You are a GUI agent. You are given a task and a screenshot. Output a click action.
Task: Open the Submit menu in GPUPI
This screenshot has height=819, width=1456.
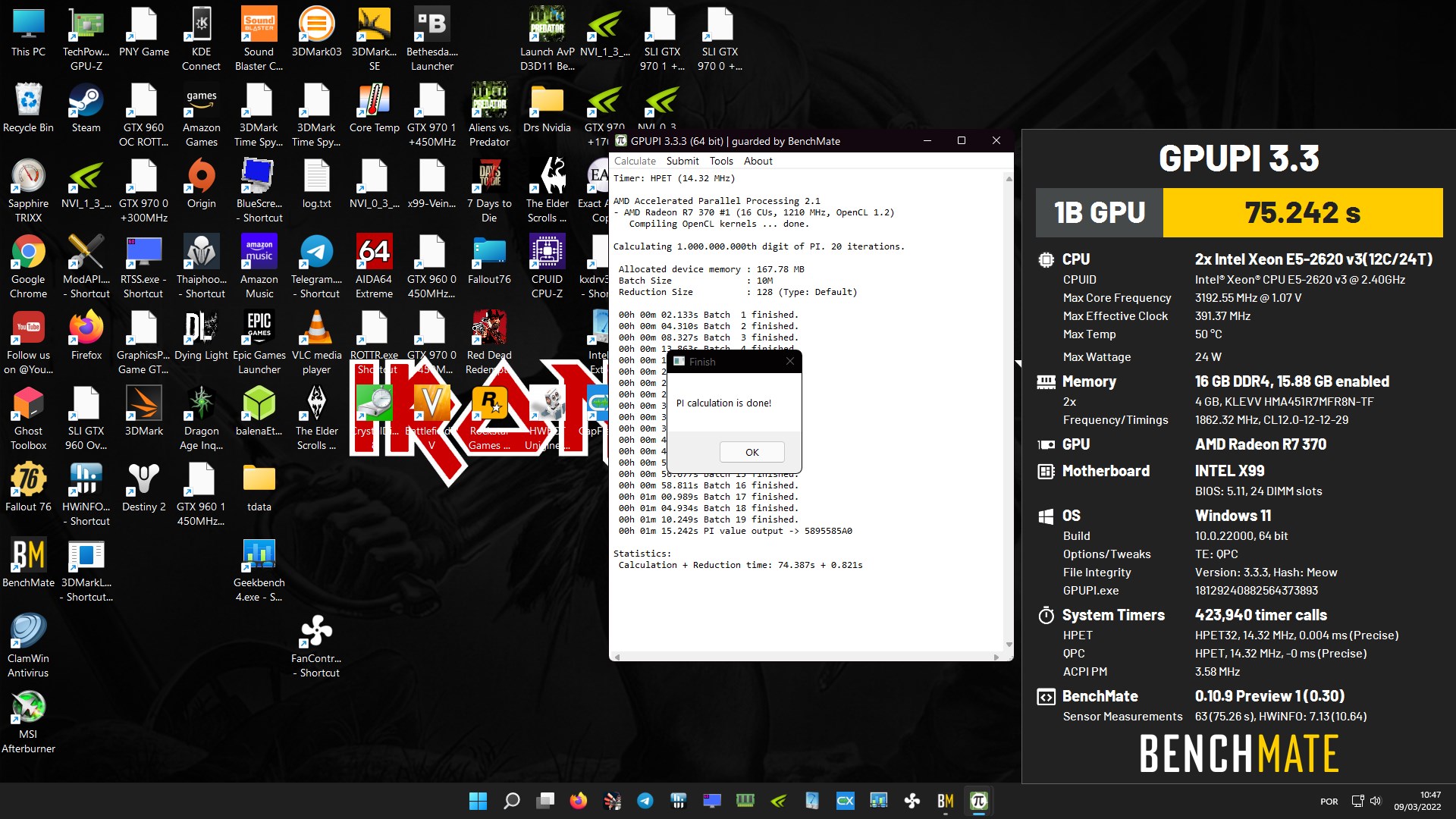[682, 161]
